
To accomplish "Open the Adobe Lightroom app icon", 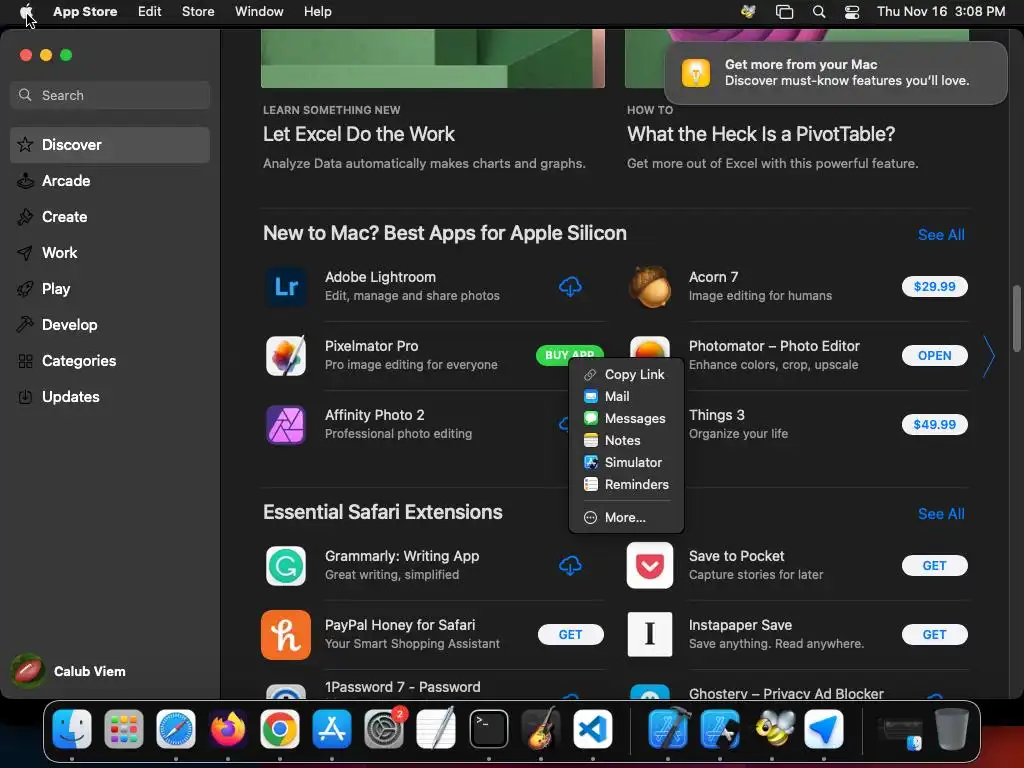I will (x=286, y=287).
